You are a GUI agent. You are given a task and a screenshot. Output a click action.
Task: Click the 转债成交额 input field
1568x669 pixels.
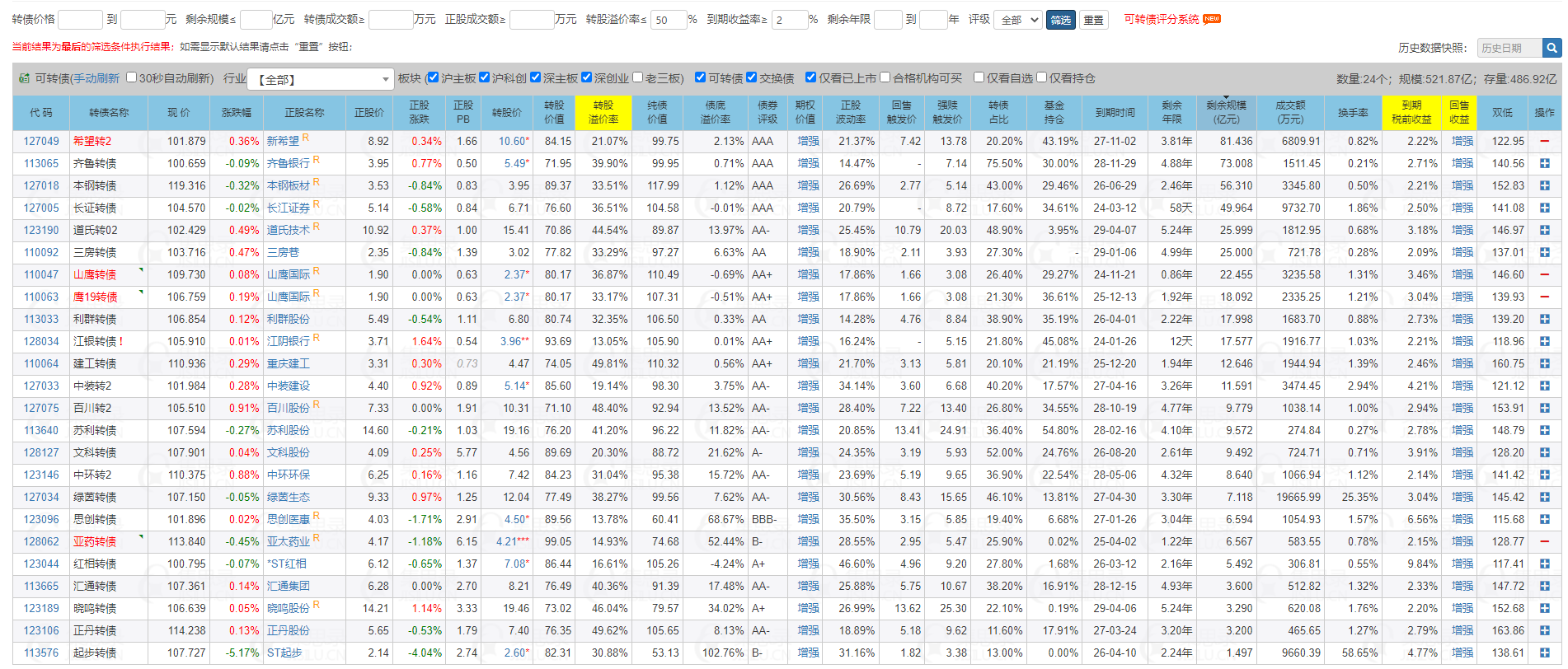[391, 20]
